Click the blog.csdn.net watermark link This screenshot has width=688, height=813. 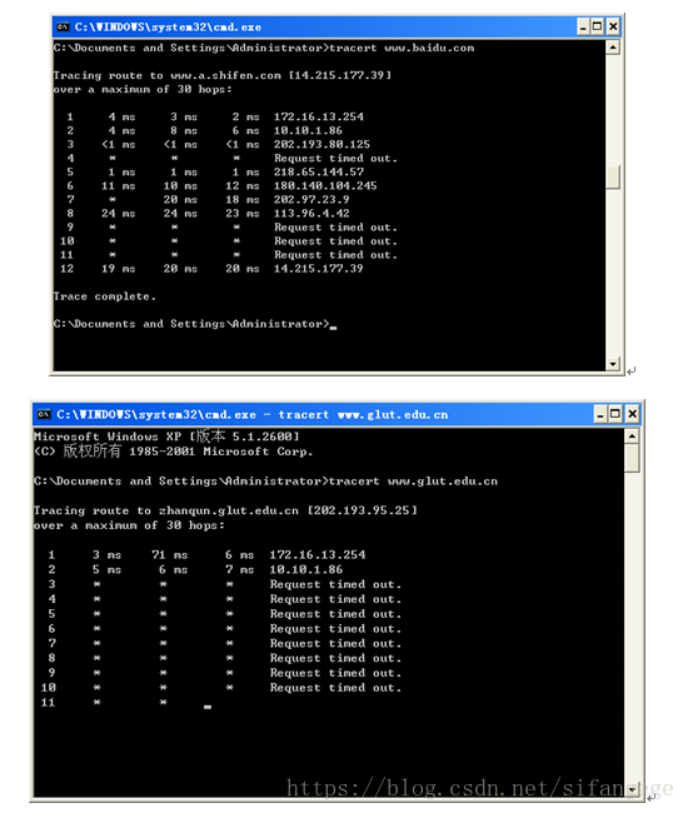480,788
